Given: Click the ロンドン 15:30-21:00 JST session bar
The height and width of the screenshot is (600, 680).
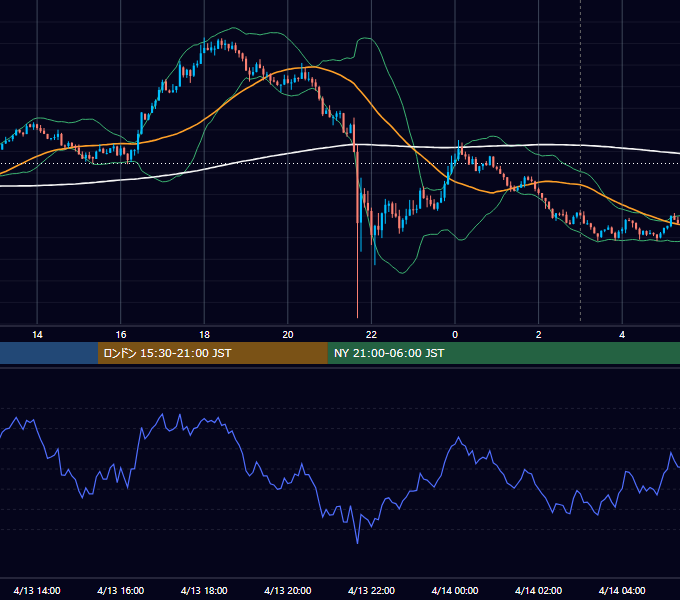Looking at the screenshot, I should (x=212, y=353).
